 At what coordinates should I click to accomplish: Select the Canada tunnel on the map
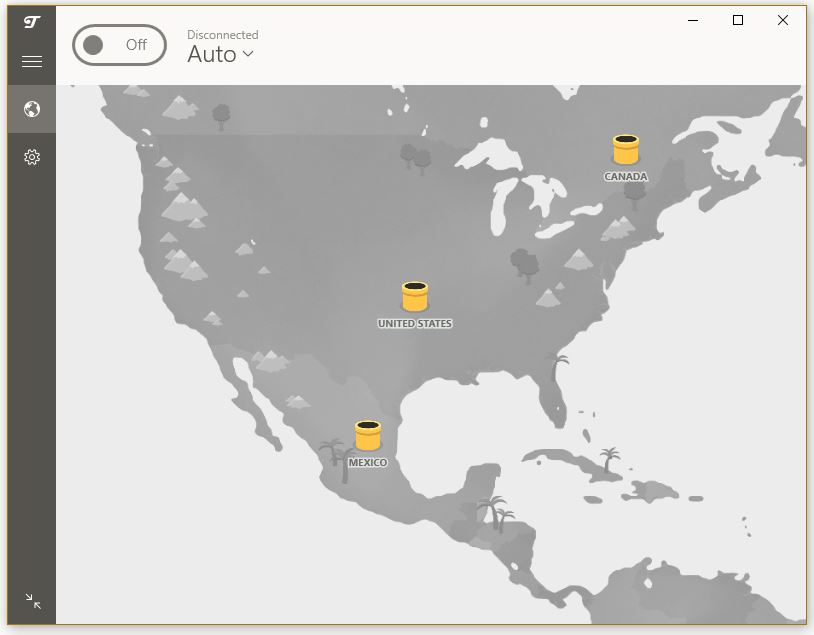click(626, 150)
